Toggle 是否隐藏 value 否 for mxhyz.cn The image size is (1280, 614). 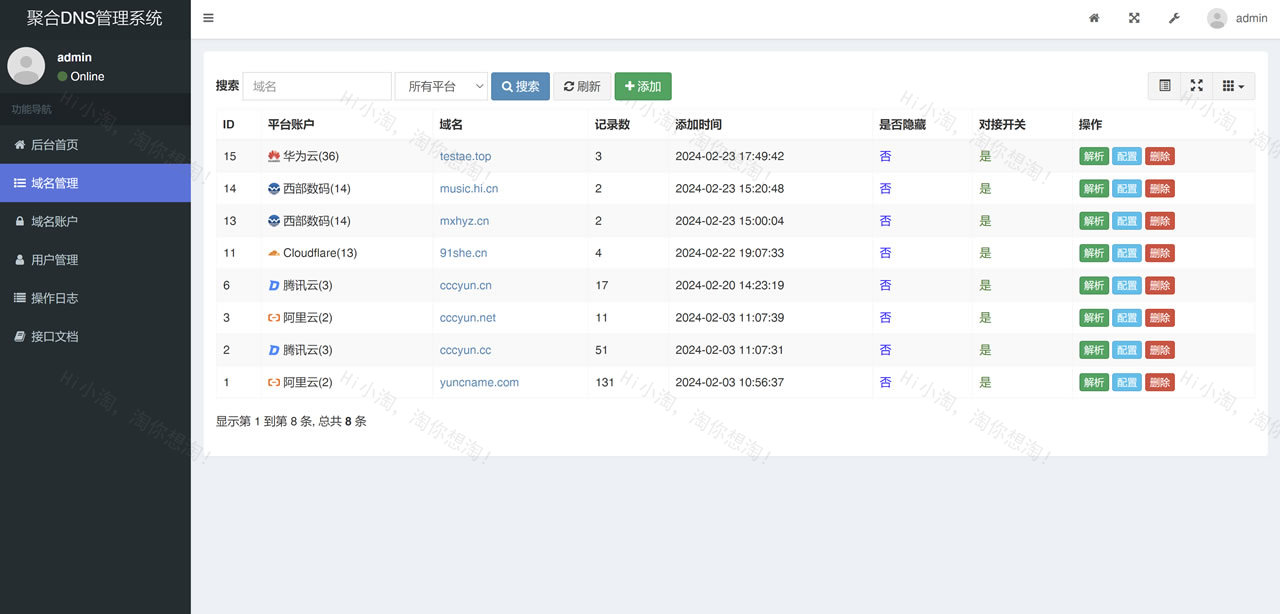[x=885, y=221]
